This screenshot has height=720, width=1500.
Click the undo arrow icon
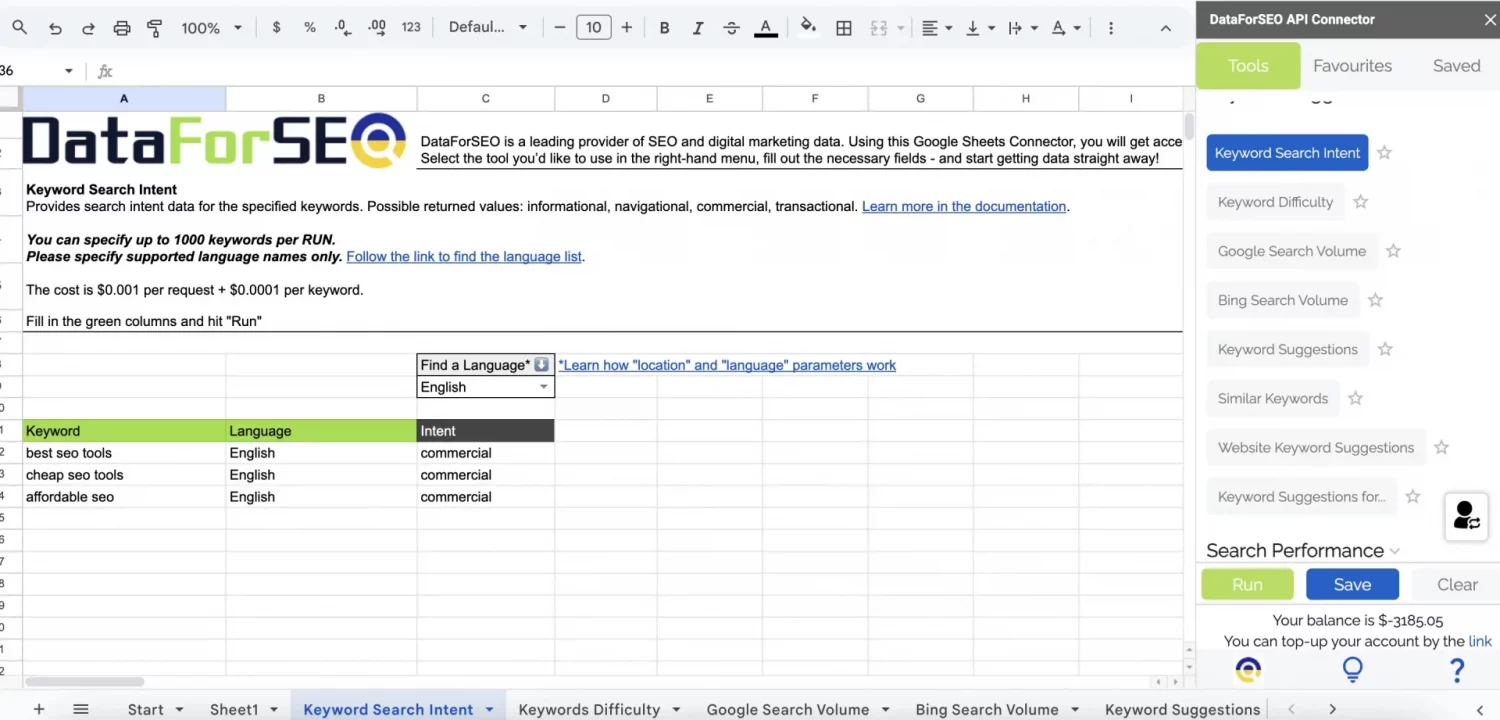55,28
